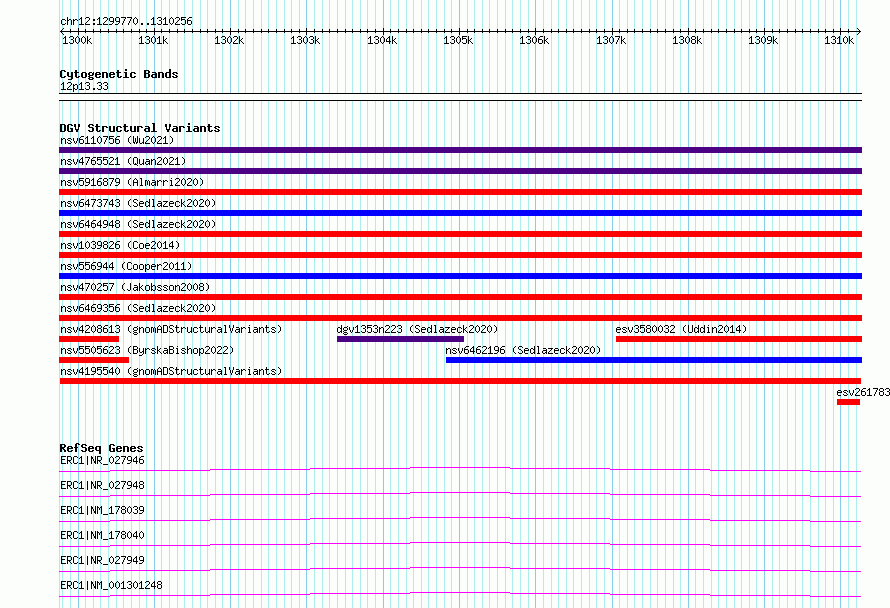This screenshot has width=890, height=608.
Task: Click the nsv556944 (Cooper2011) blue bar
Action: coord(460,276)
